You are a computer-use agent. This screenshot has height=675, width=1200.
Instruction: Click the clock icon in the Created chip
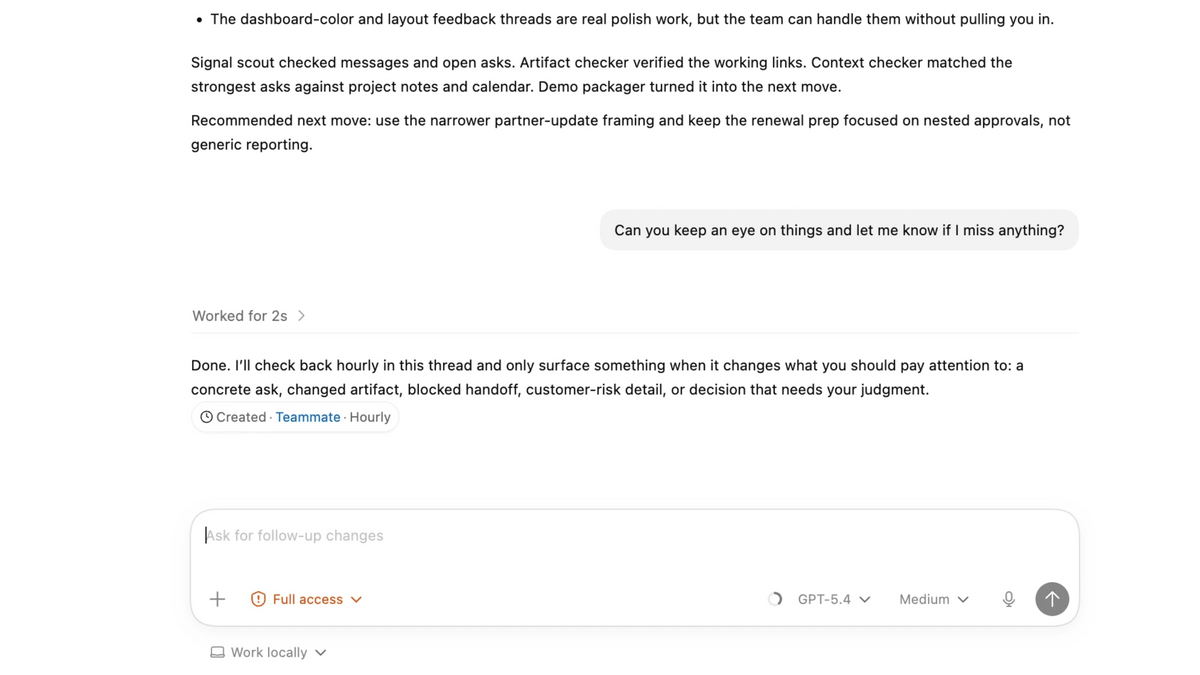[x=206, y=417]
